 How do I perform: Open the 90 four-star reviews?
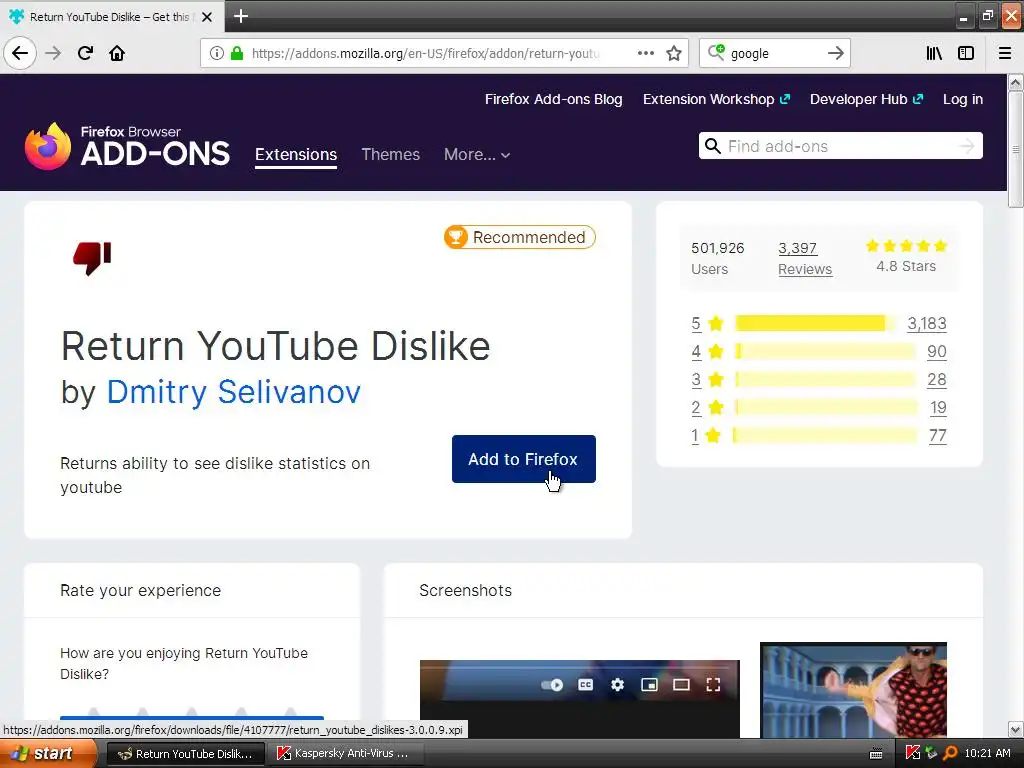point(936,351)
